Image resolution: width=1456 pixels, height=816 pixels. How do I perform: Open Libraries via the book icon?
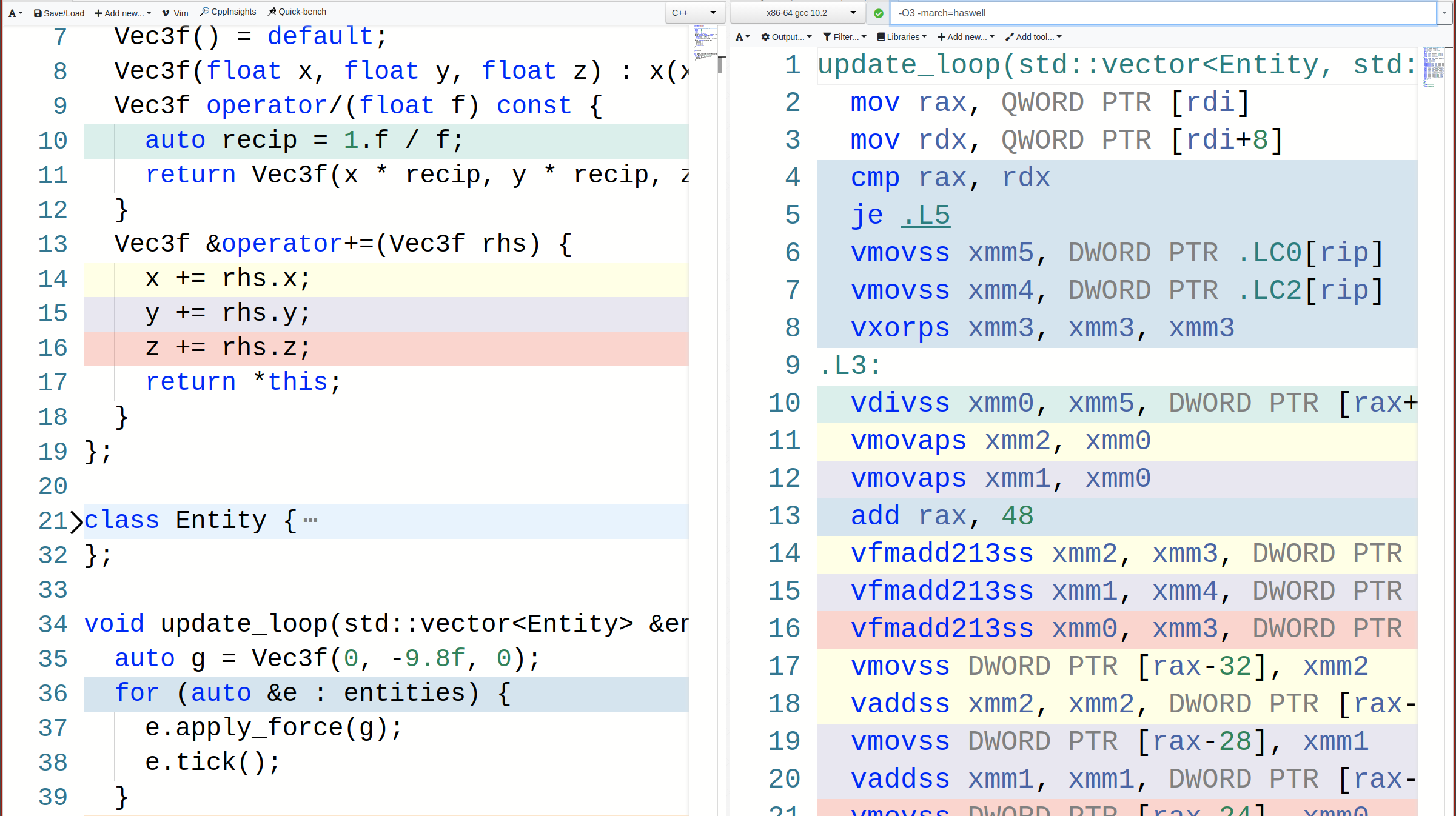pyautogui.click(x=881, y=36)
